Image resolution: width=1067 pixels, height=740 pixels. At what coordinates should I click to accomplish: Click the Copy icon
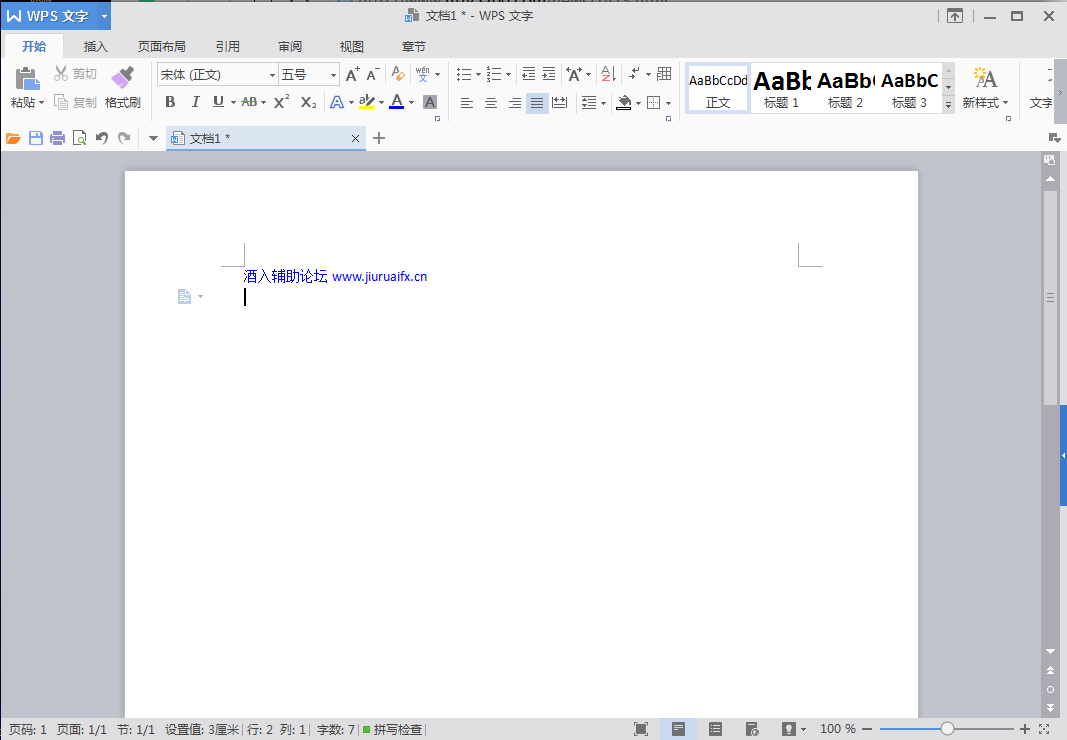pyautogui.click(x=61, y=102)
